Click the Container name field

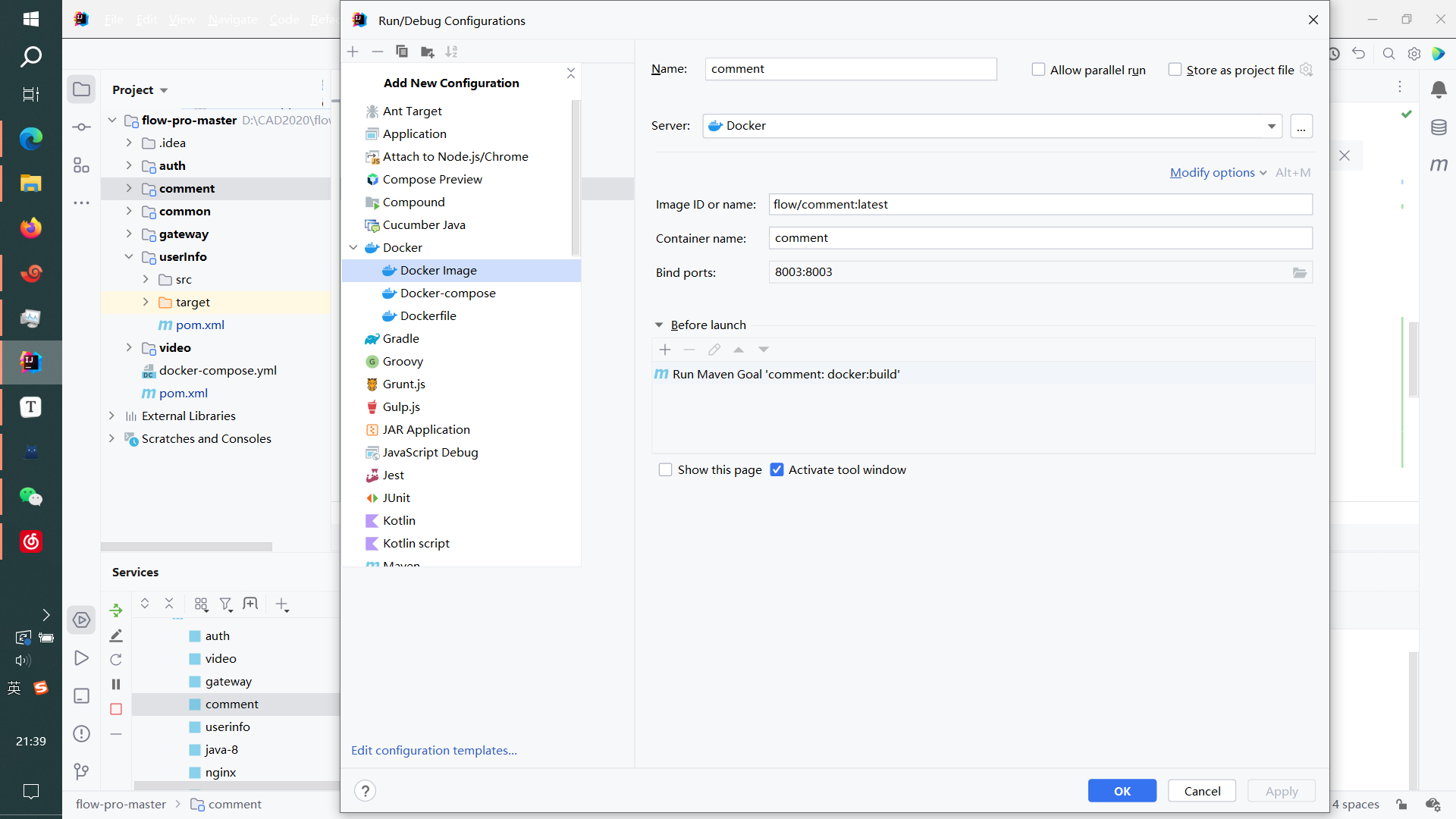point(1040,238)
